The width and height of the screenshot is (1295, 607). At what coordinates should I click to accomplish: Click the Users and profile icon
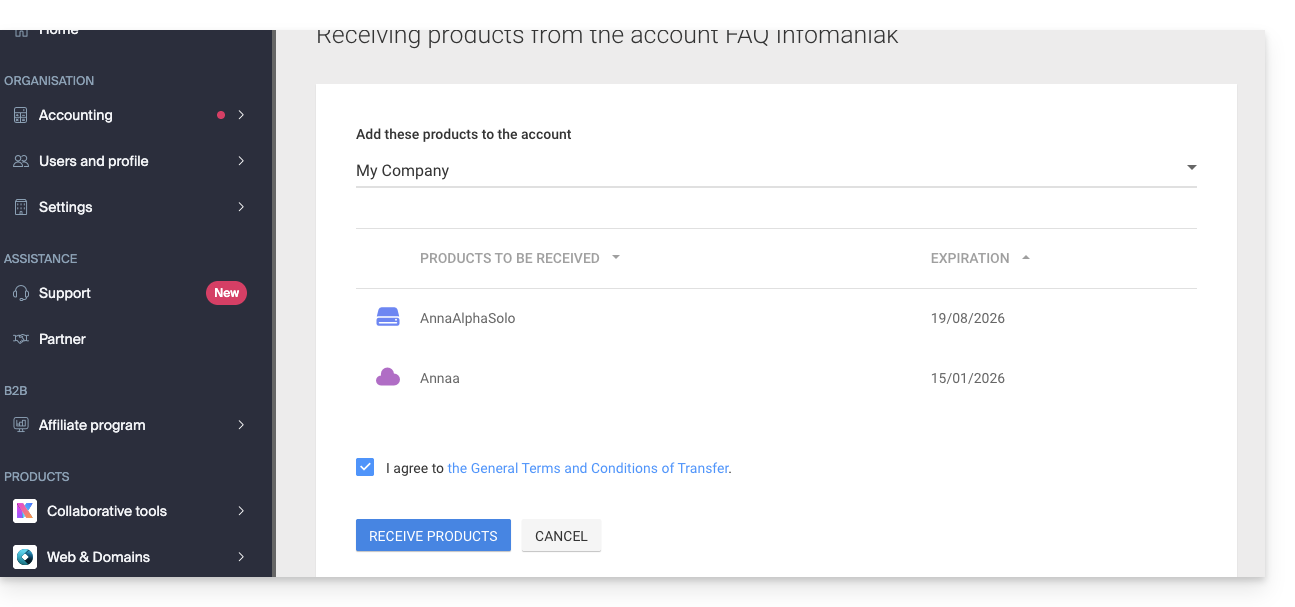point(20,161)
